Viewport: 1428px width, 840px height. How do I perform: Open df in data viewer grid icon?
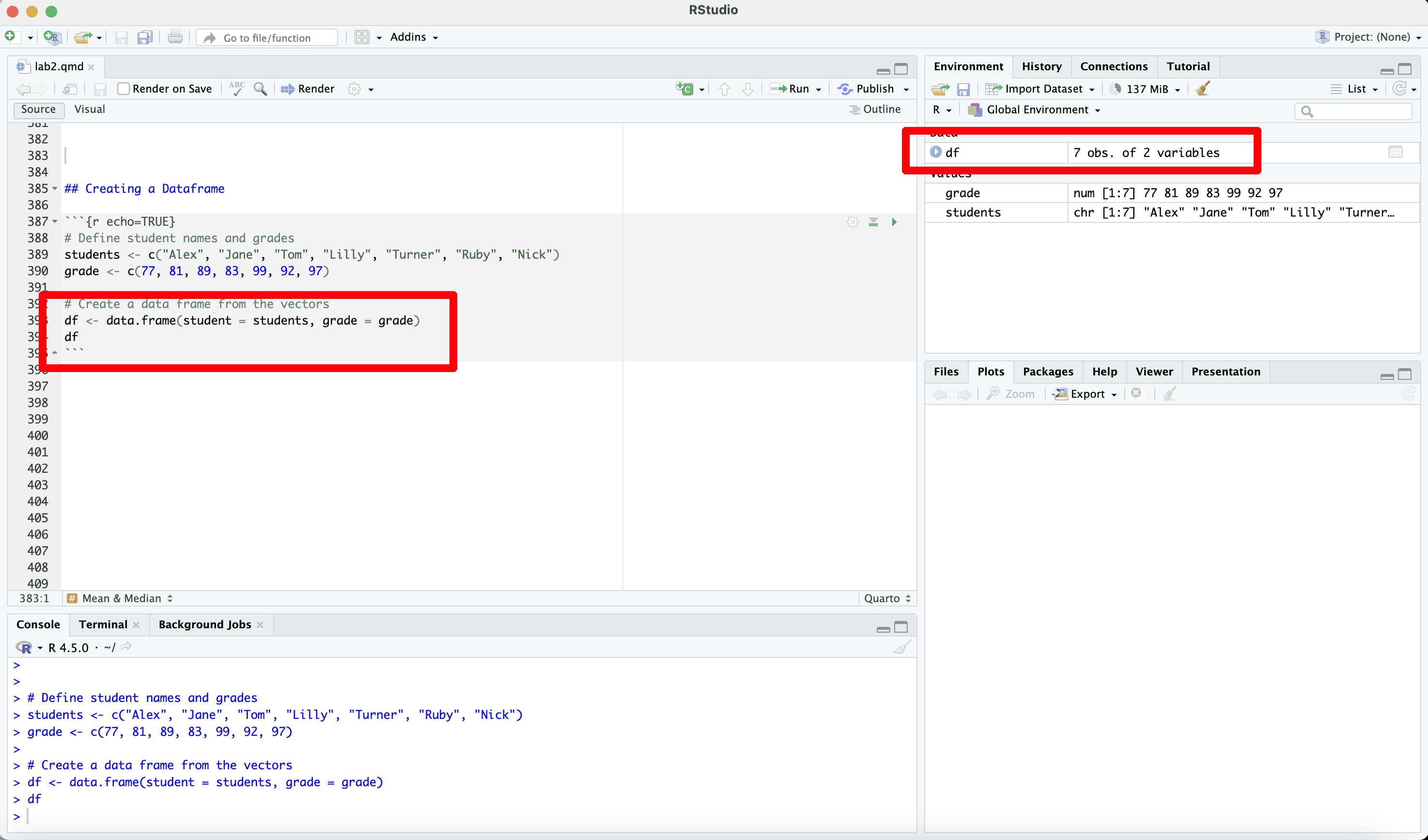pyautogui.click(x=1395, y=152)
